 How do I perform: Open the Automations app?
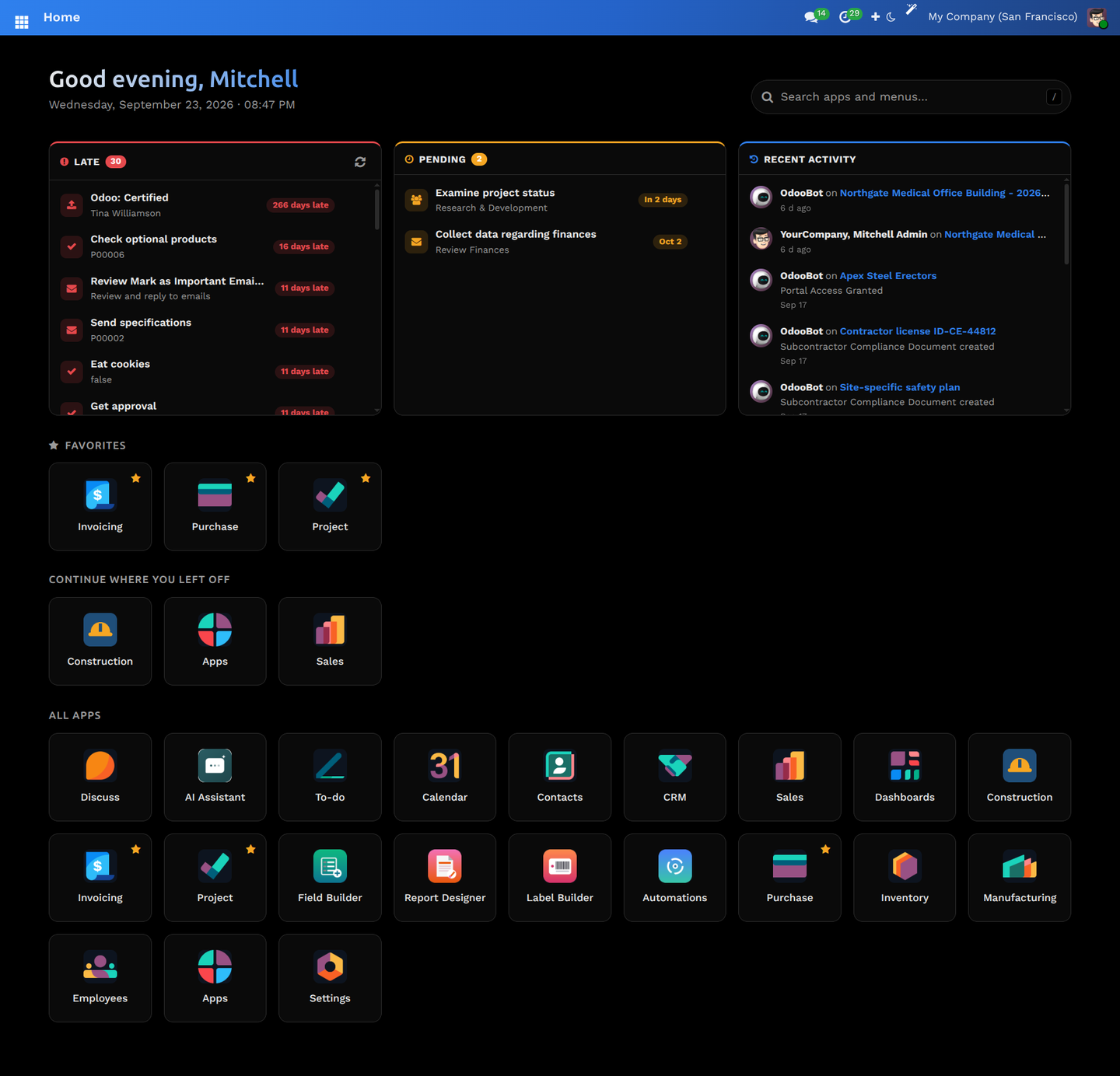click(675, 878)
